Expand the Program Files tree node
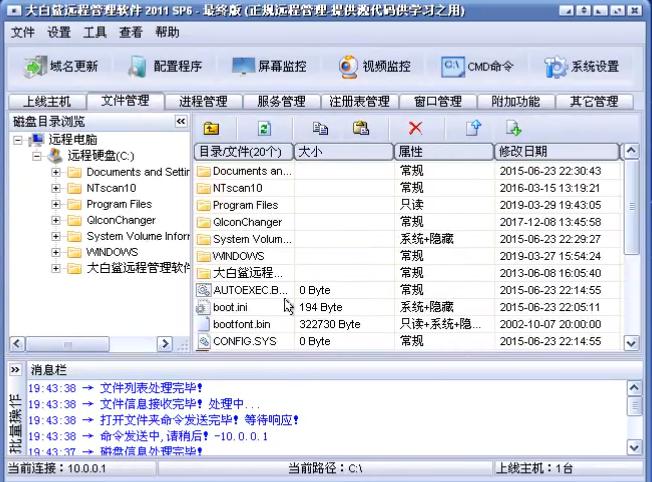The width and height of the screenshot is (652, 482). [56, 204]
